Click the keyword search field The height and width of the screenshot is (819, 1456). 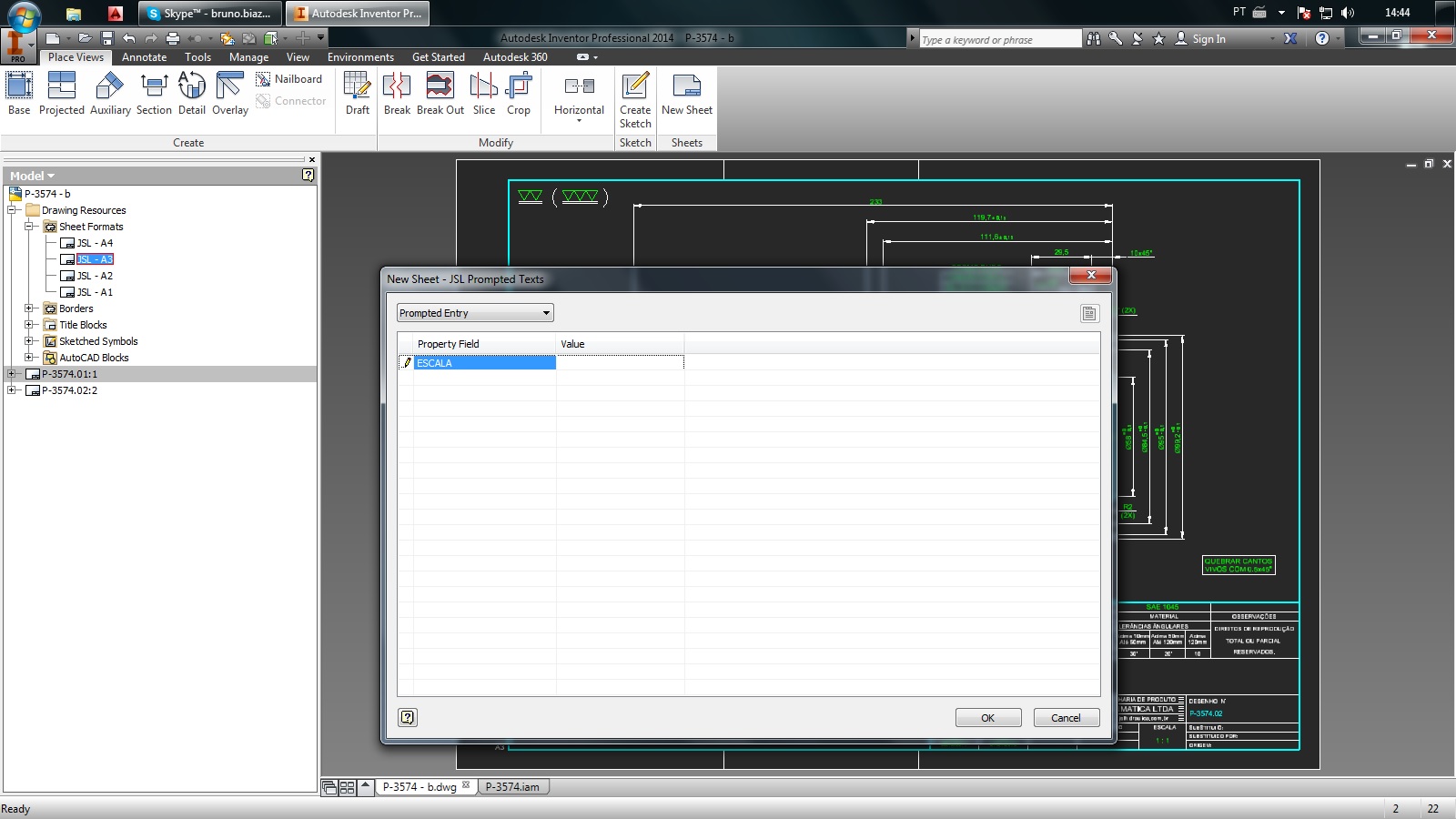(999, 39)
